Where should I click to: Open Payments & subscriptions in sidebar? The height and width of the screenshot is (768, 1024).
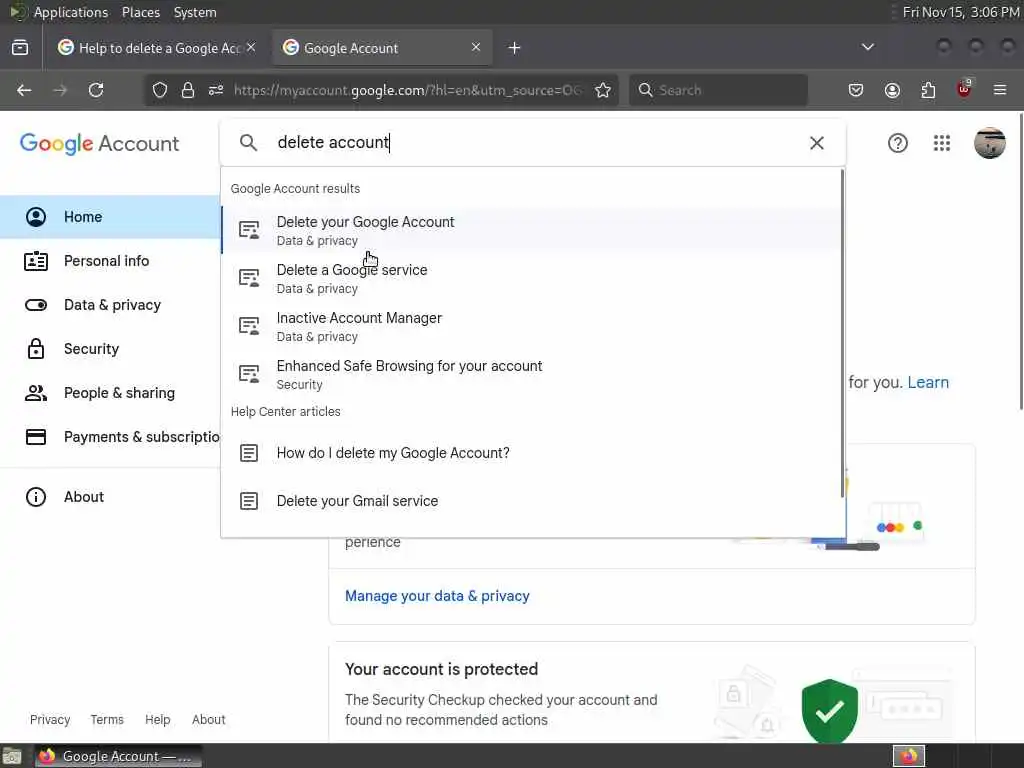(110, 437)
